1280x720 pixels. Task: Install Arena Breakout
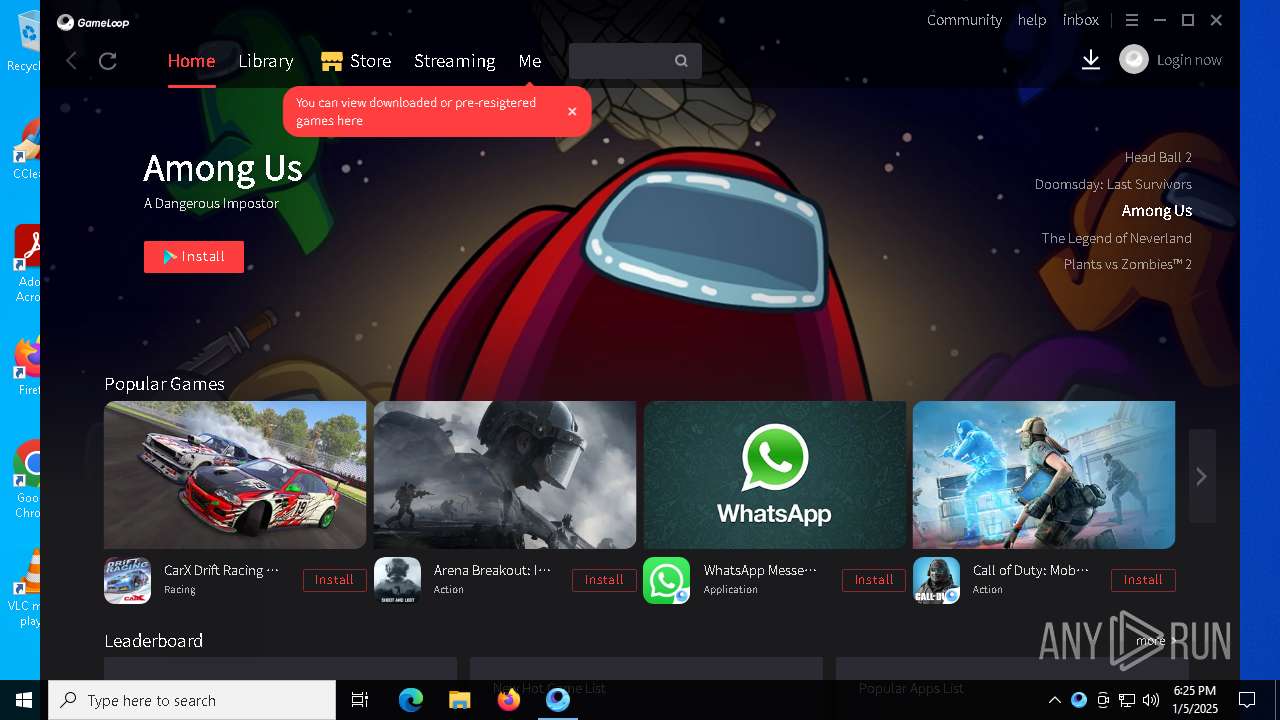coord(604,580)
